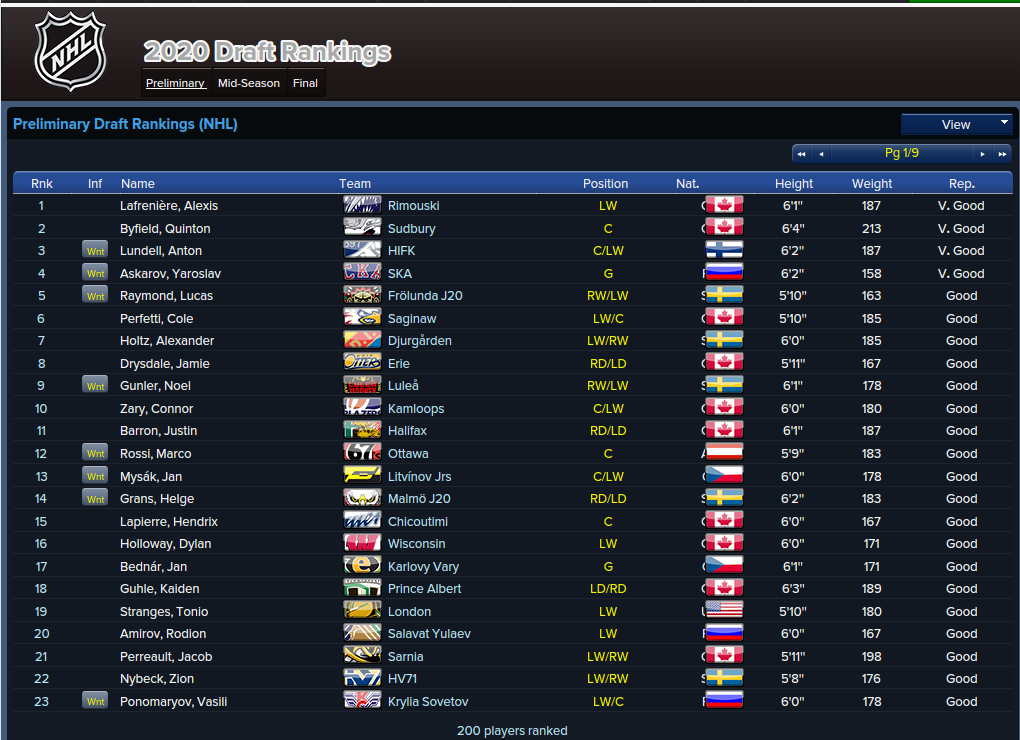
Task: Sort by the Weight column header
Action: coord(872,183)
